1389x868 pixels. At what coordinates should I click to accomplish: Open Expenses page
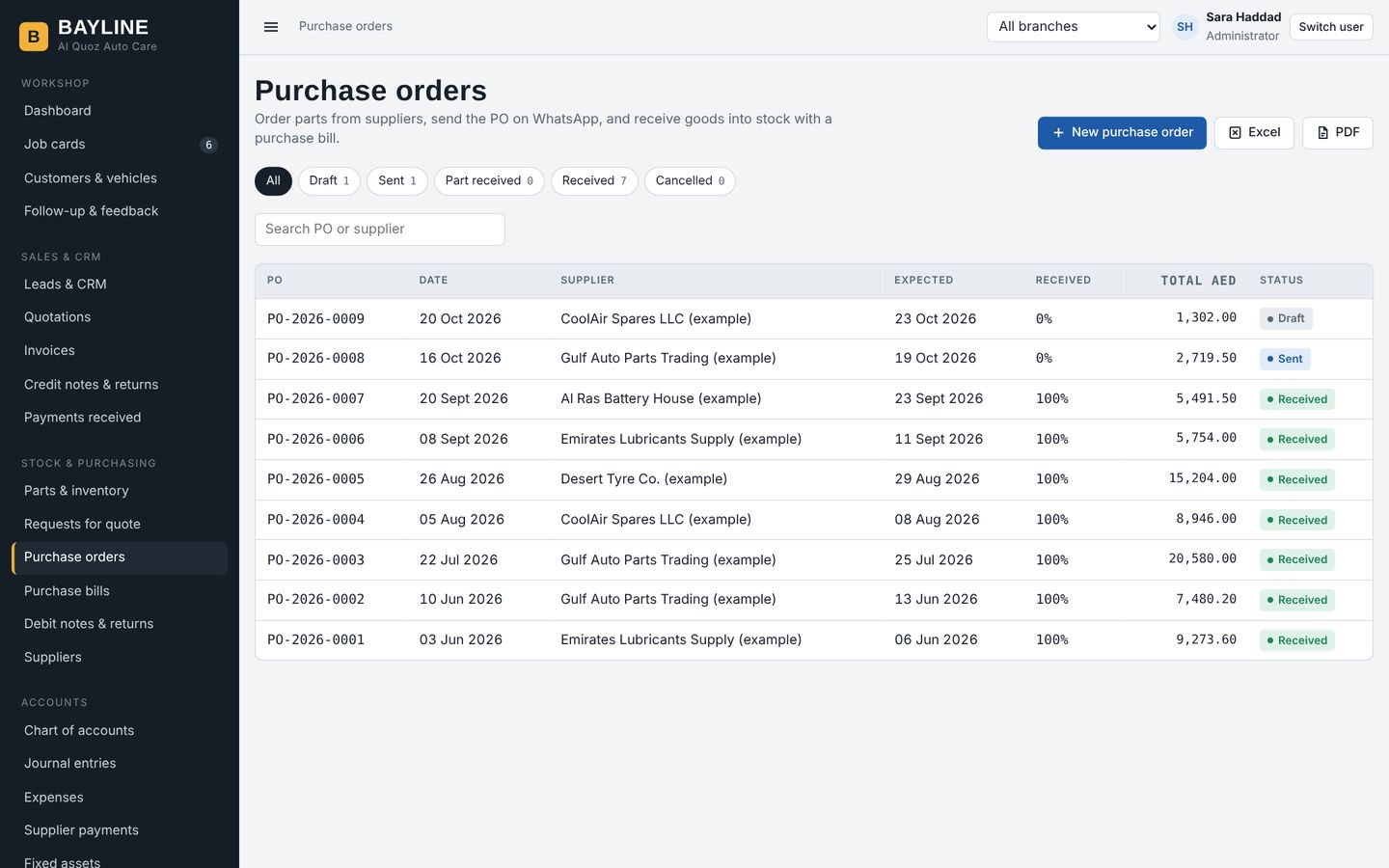tap(120, 798)
